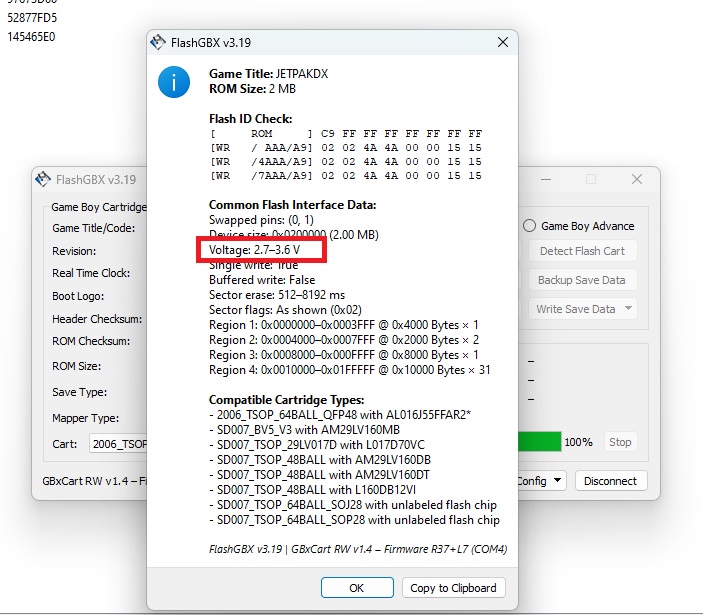Open the Cart type combo box
This screenshot has width=703, height=615.
pyautogui.click(x=118, y=444)
